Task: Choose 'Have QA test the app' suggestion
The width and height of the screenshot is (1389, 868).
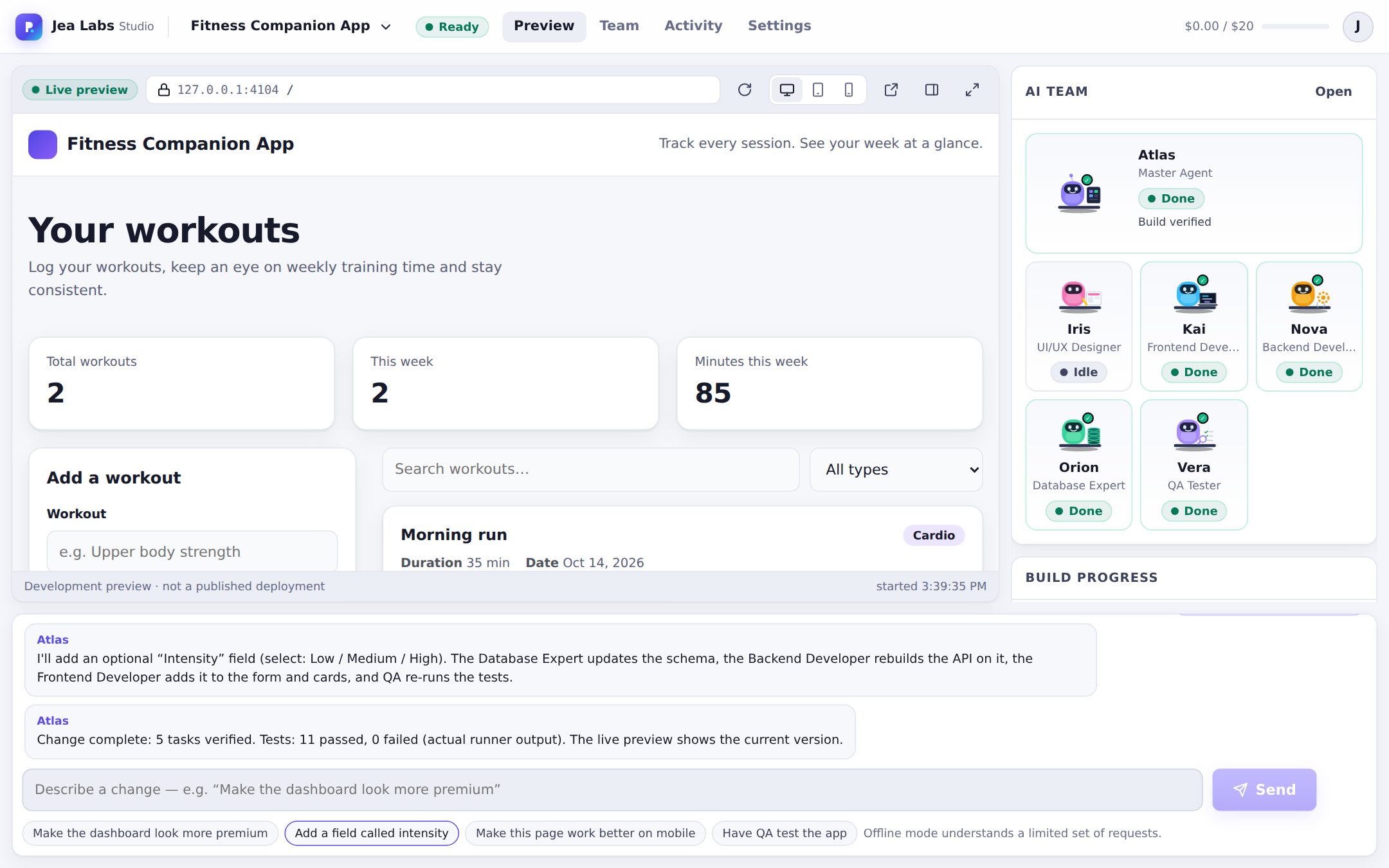Action: [785, 833]
